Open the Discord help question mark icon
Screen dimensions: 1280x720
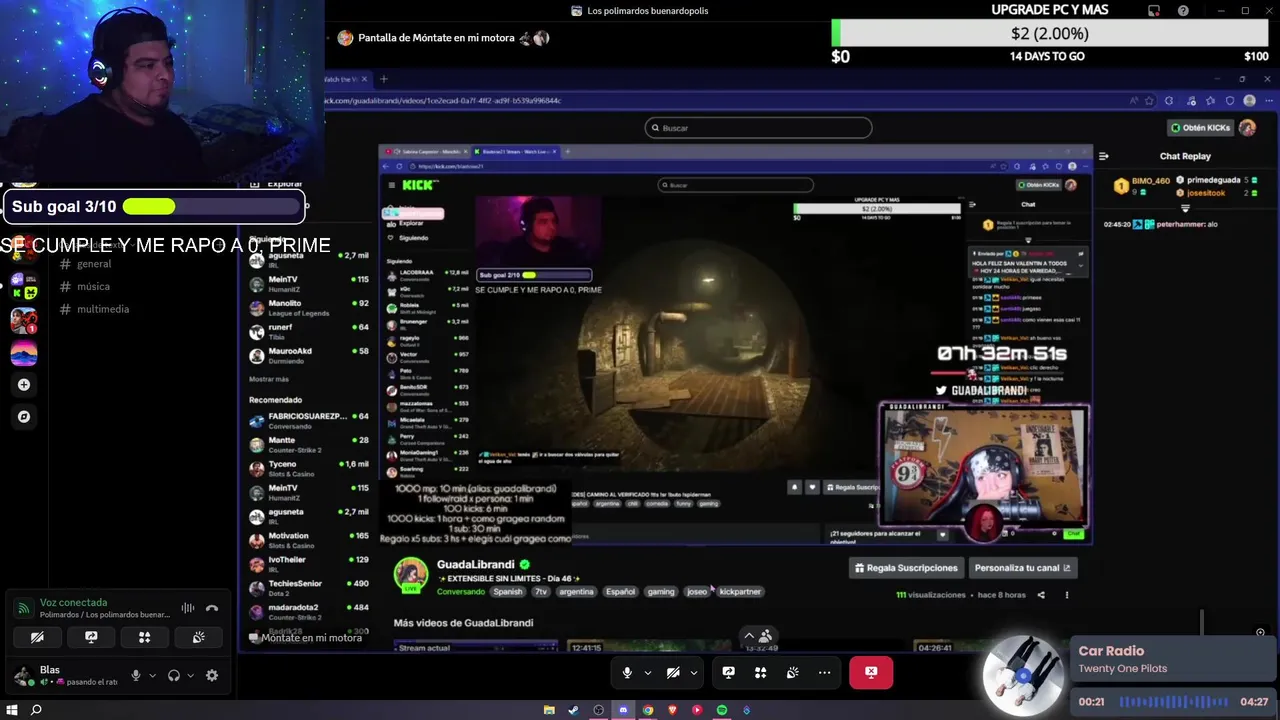[x=1184, y=11]
